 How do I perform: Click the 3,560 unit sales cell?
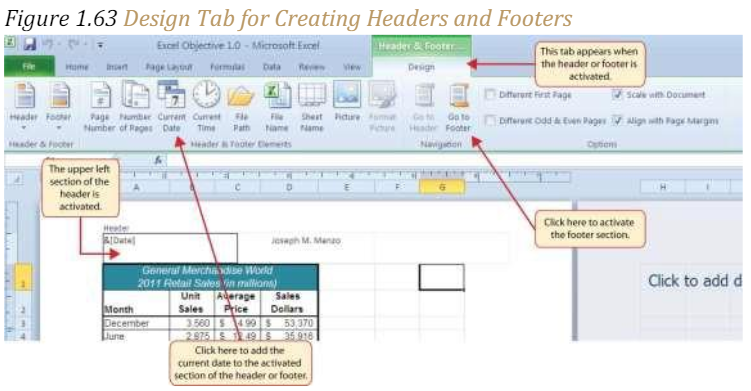point(191,323)
